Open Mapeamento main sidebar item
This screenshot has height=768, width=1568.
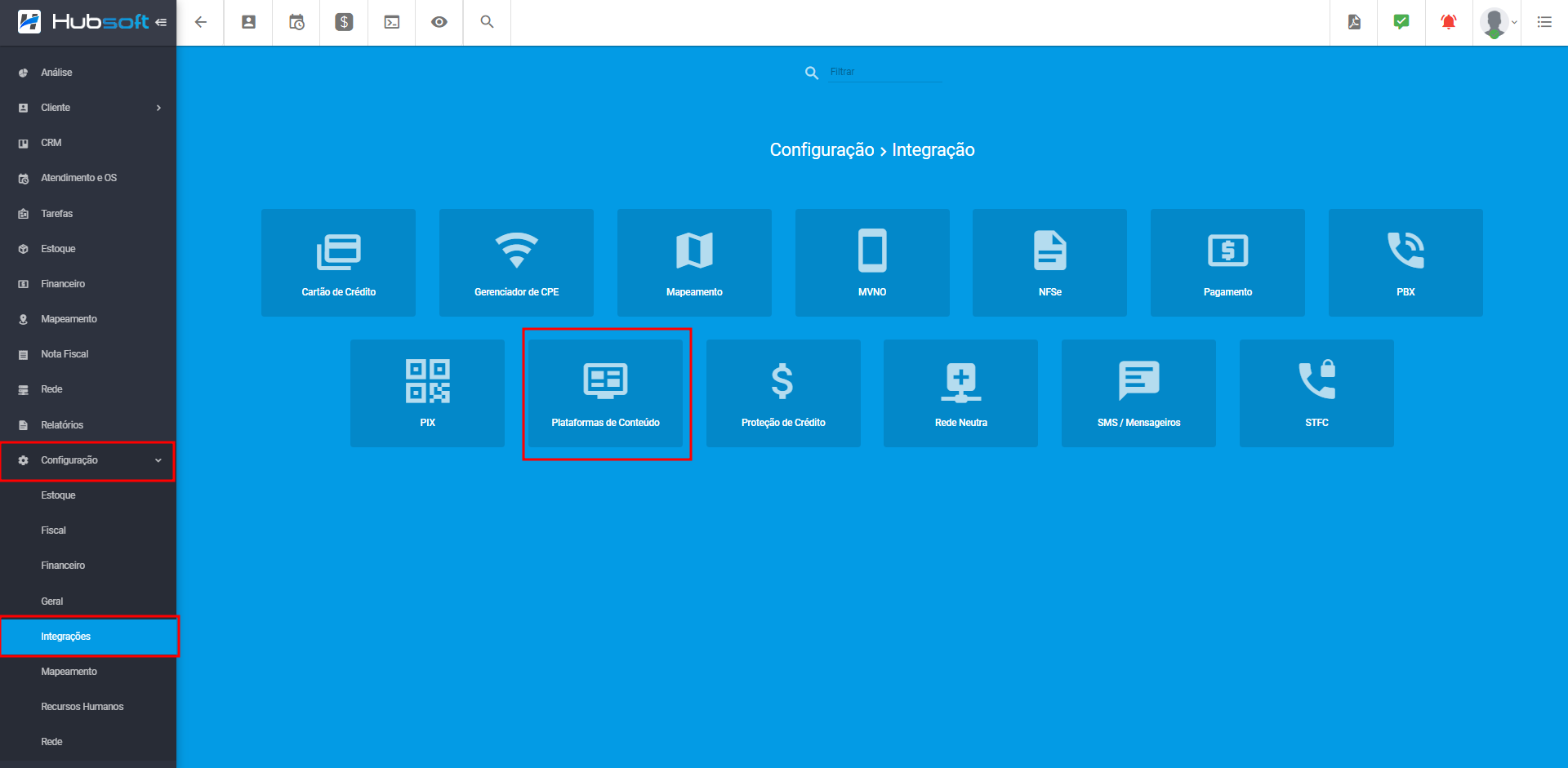click(x=88, y=319)
